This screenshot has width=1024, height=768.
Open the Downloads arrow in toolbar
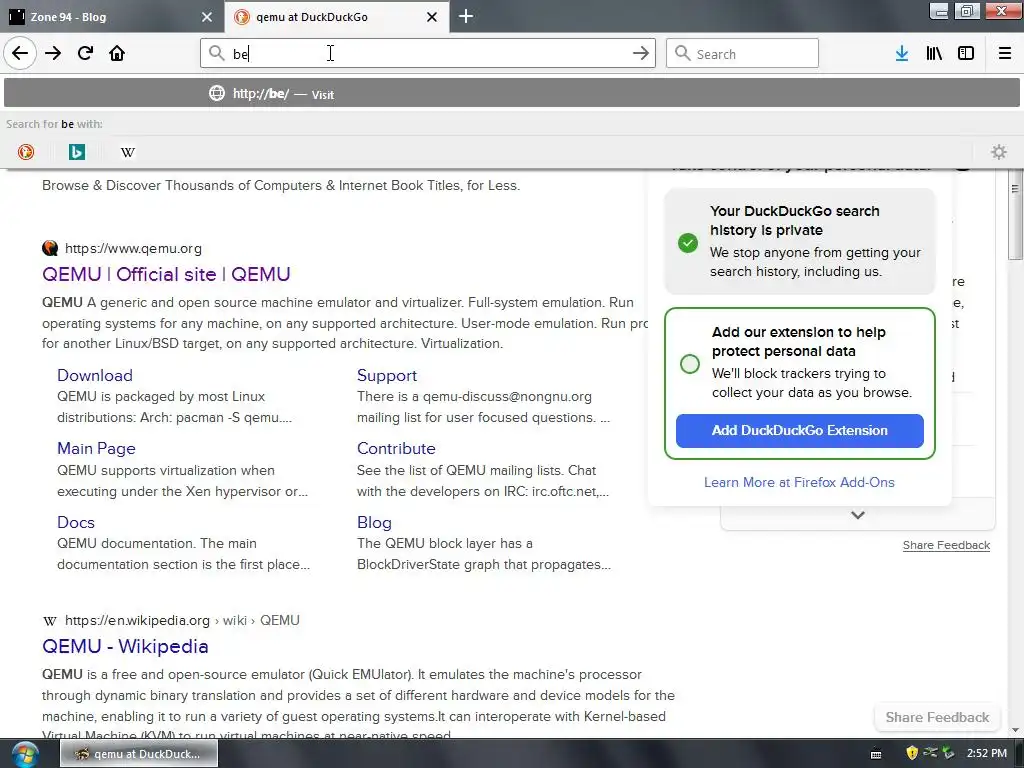point(902,53)
